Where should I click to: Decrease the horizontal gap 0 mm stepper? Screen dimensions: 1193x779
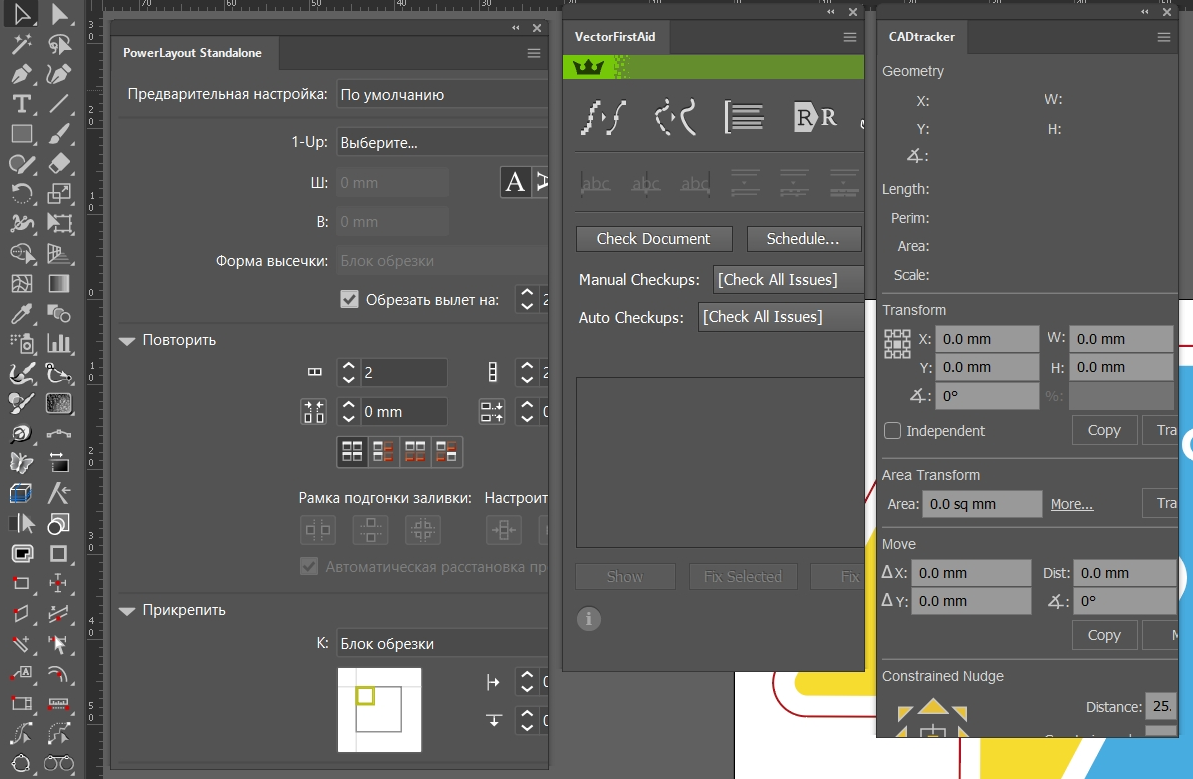(x=348, y=418)
